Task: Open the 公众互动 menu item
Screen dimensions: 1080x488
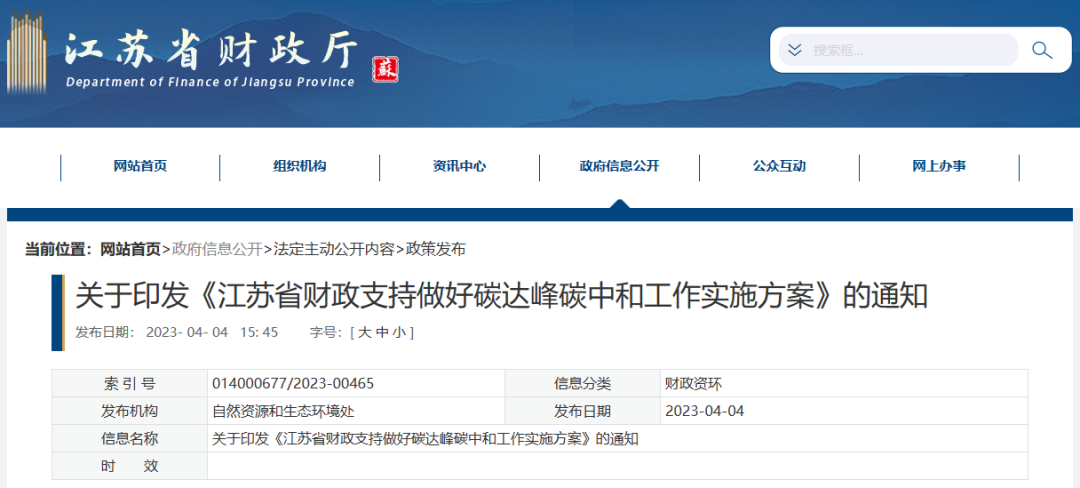Action: coord(779,166)
